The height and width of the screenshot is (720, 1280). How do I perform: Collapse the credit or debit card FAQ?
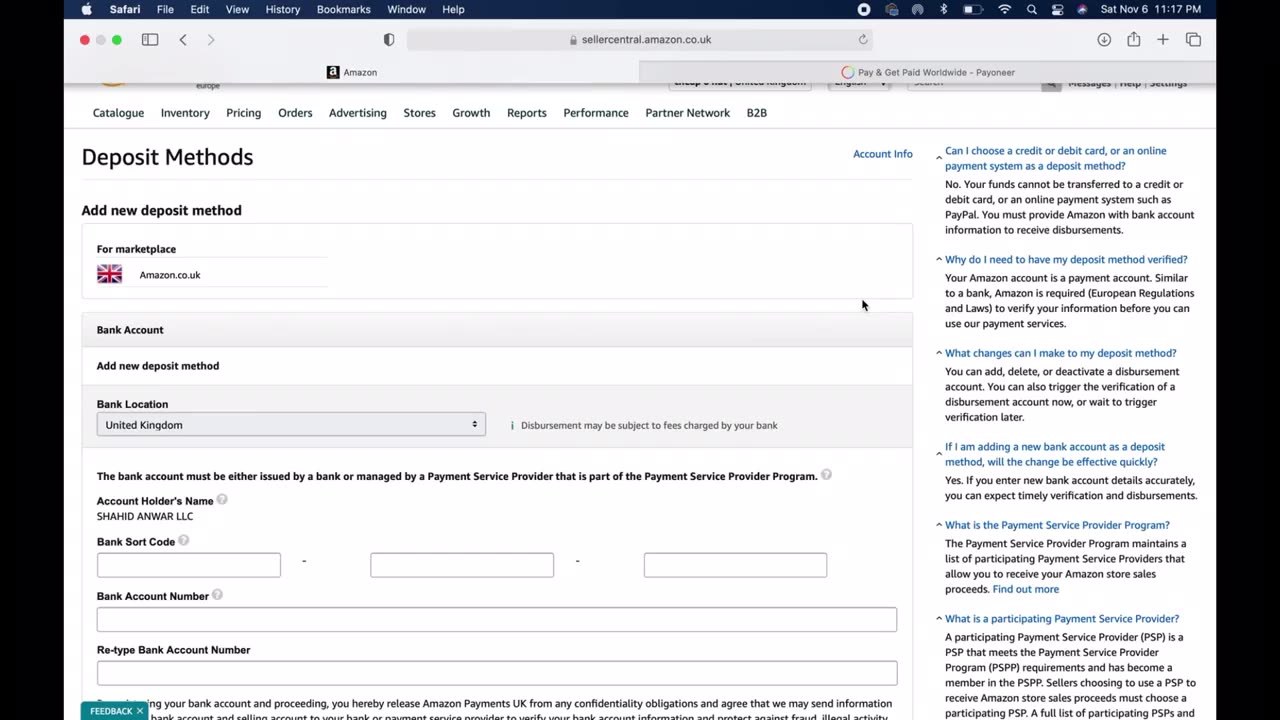point(939,158)
